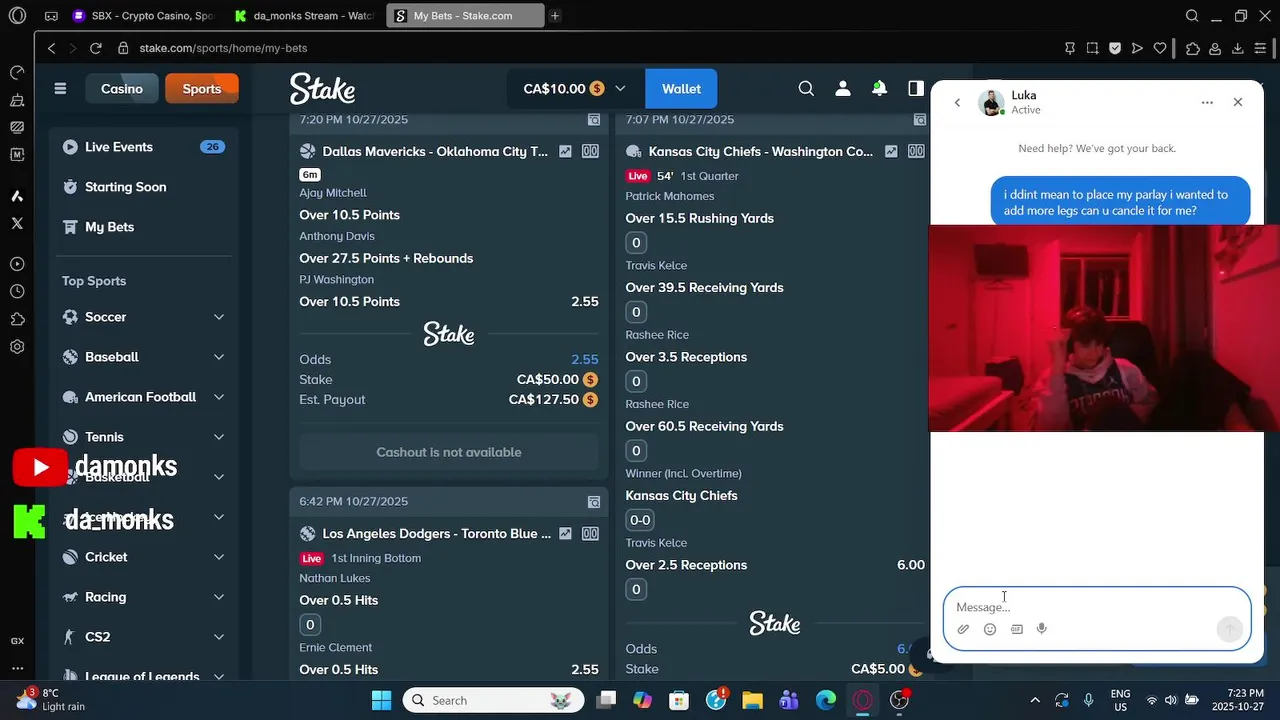Screen dimensions: 1280x720
Task: Select the My Bets - Stake.com tab
Action: (464, 16)
